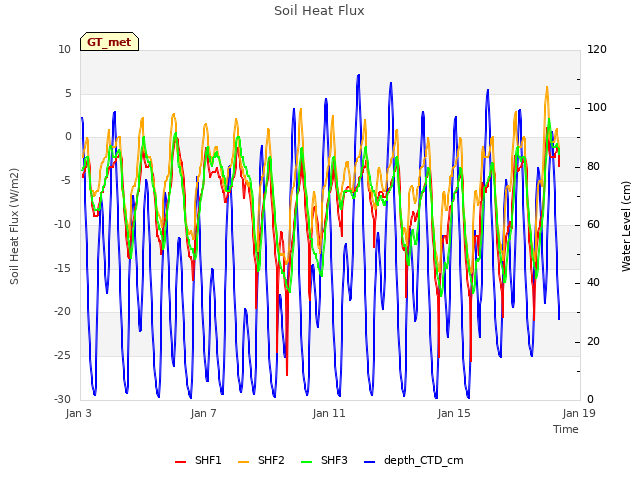640x480 pixels.
Task: Click the left axis -15 tick label
Action: click(x=63, y=269)
